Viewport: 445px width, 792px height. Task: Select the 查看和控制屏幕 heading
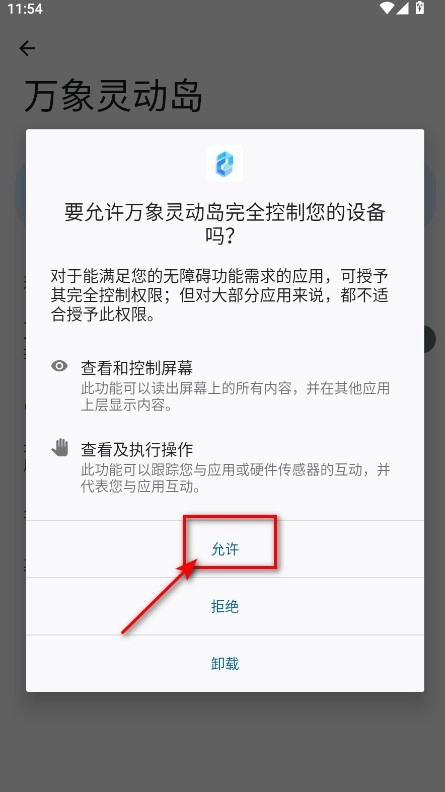tap(137, 368)
